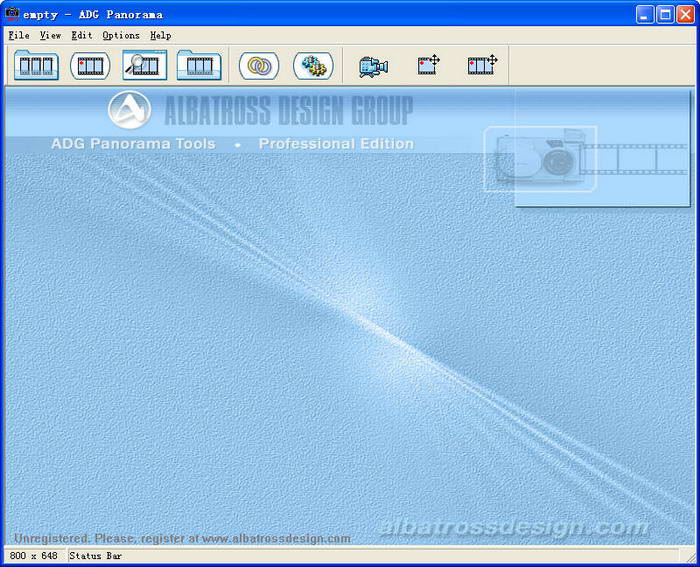Image resolution: width=700 pixels, height=567 pixels.
Task: Click the folder with three blank frames icon
Action: click(x=36, y=65)
